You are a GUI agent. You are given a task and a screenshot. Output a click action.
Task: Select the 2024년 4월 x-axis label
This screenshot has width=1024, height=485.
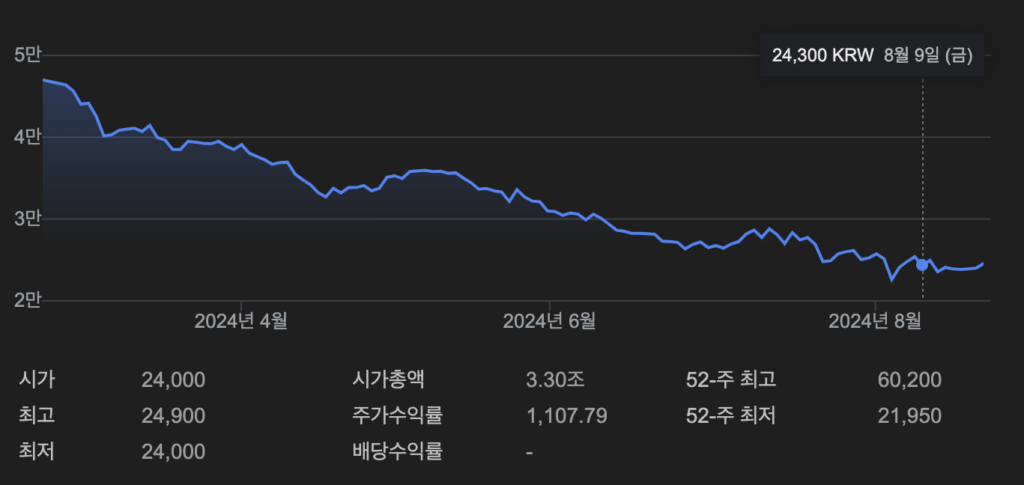click(x=241, y=320)
